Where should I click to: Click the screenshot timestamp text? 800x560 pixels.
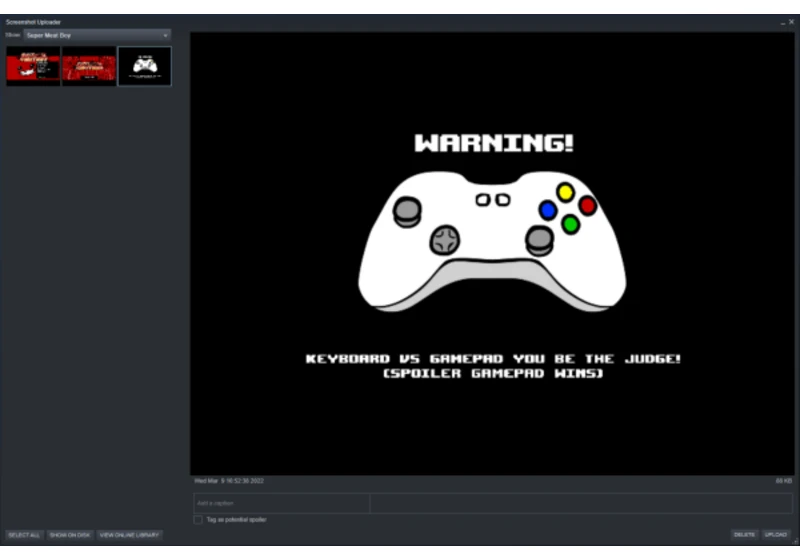point(229,481)
